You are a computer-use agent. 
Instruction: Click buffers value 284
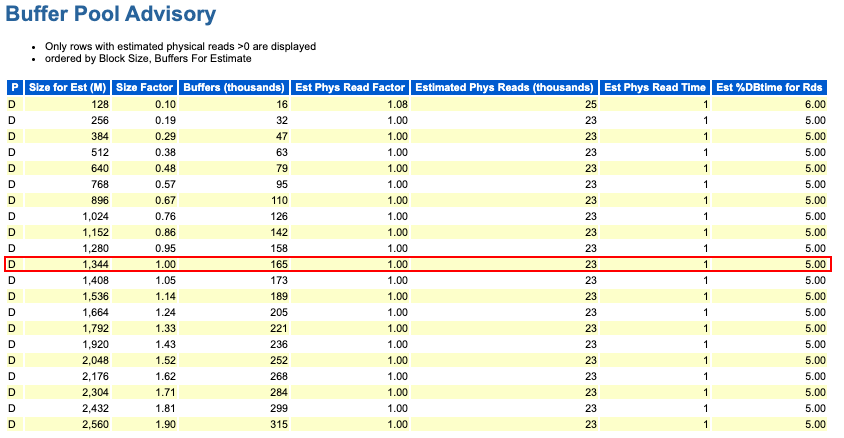point(279,392)
